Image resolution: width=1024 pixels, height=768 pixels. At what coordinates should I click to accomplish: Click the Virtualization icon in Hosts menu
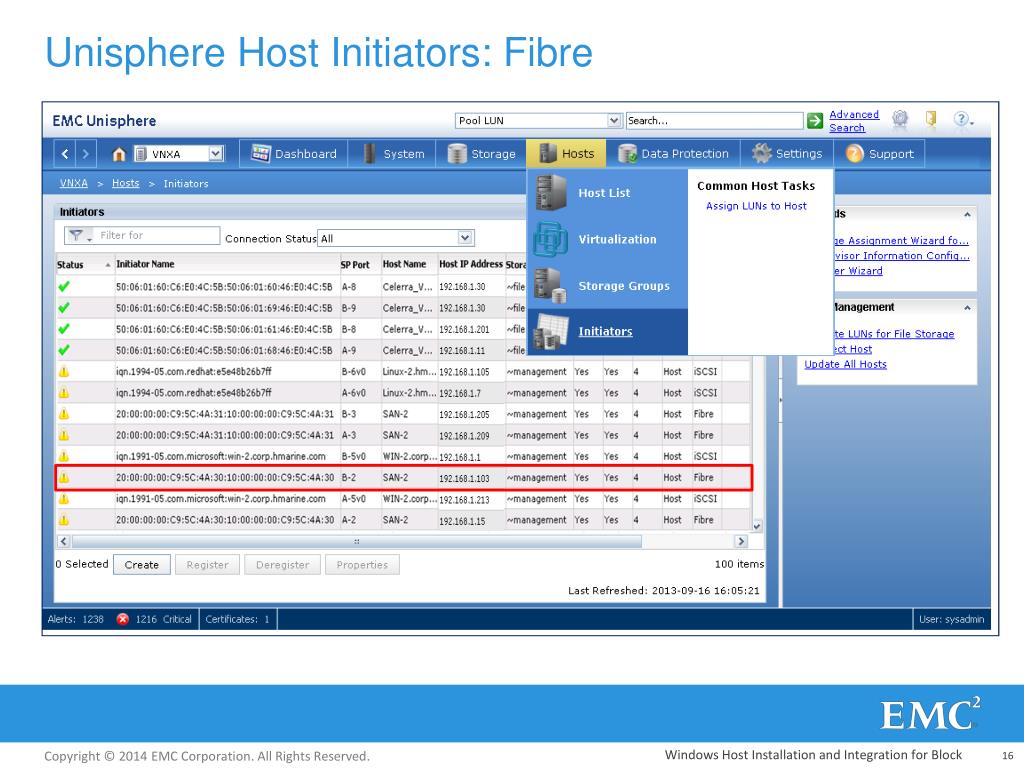[551, 239]
